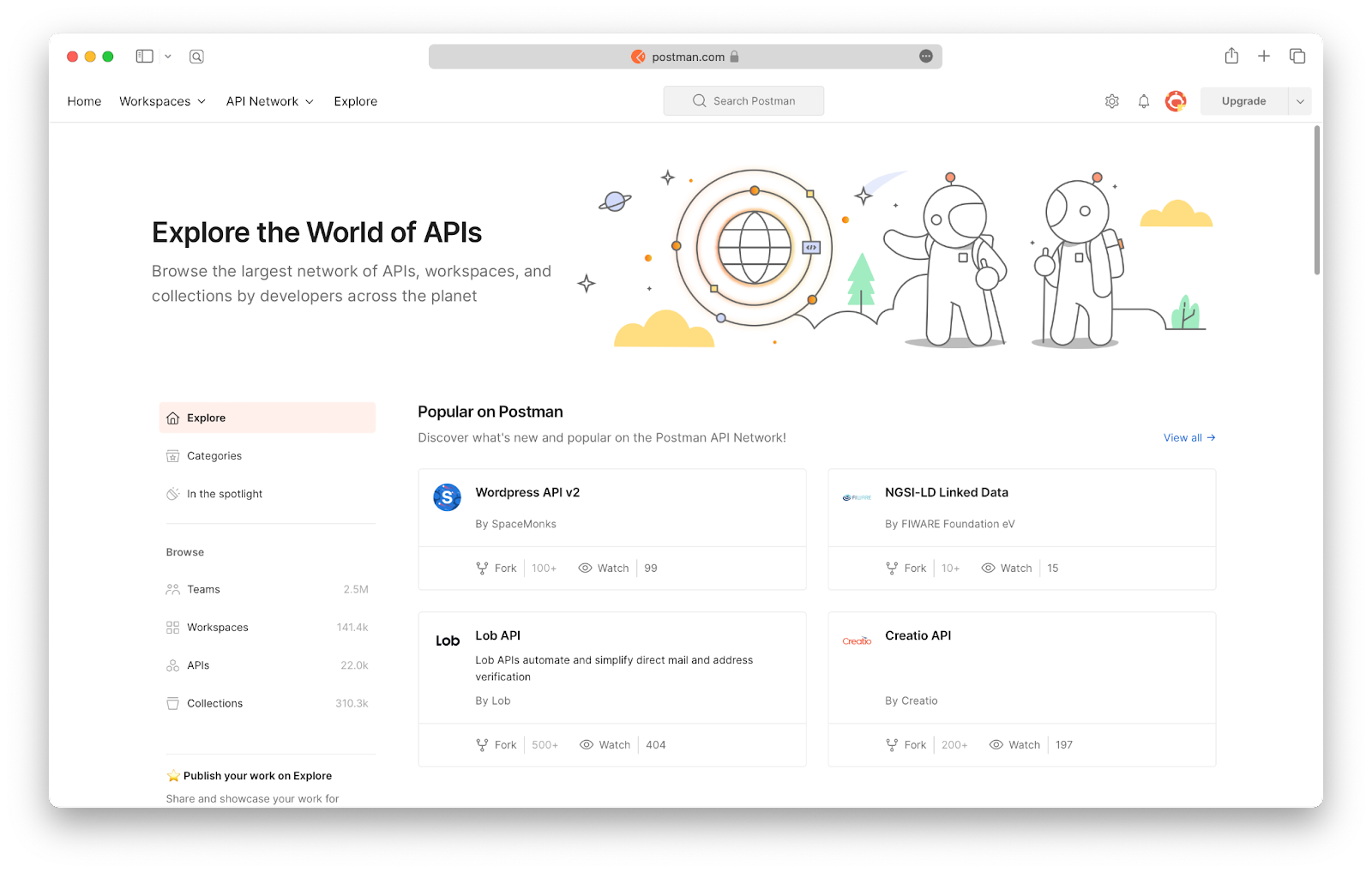Screen dimensions: 1372x872
Task: Fork the Wordpress API v2 collection
Action: (x=497, y=568)
